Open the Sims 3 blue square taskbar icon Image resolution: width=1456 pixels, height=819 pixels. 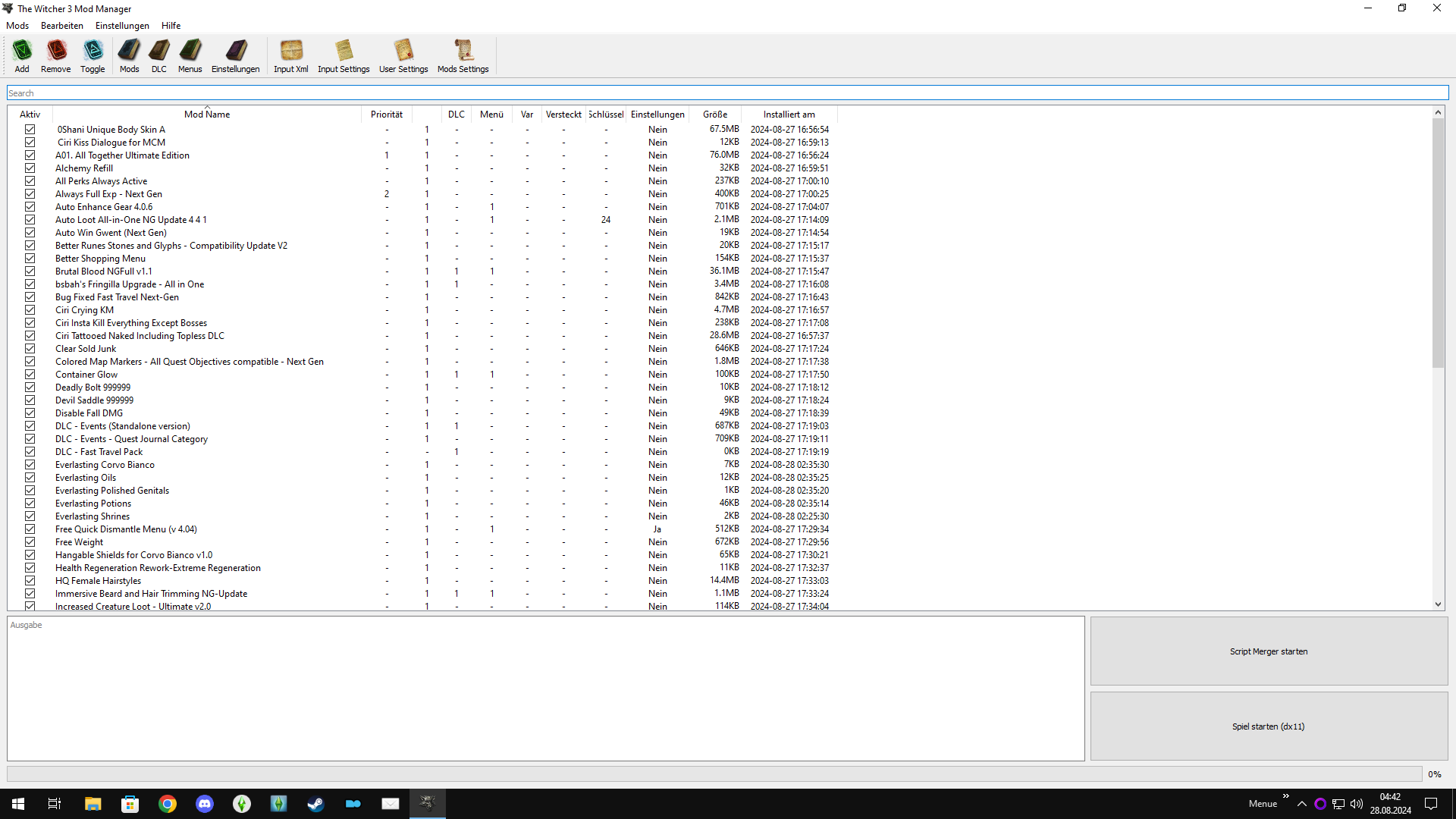tap(279, 804)
